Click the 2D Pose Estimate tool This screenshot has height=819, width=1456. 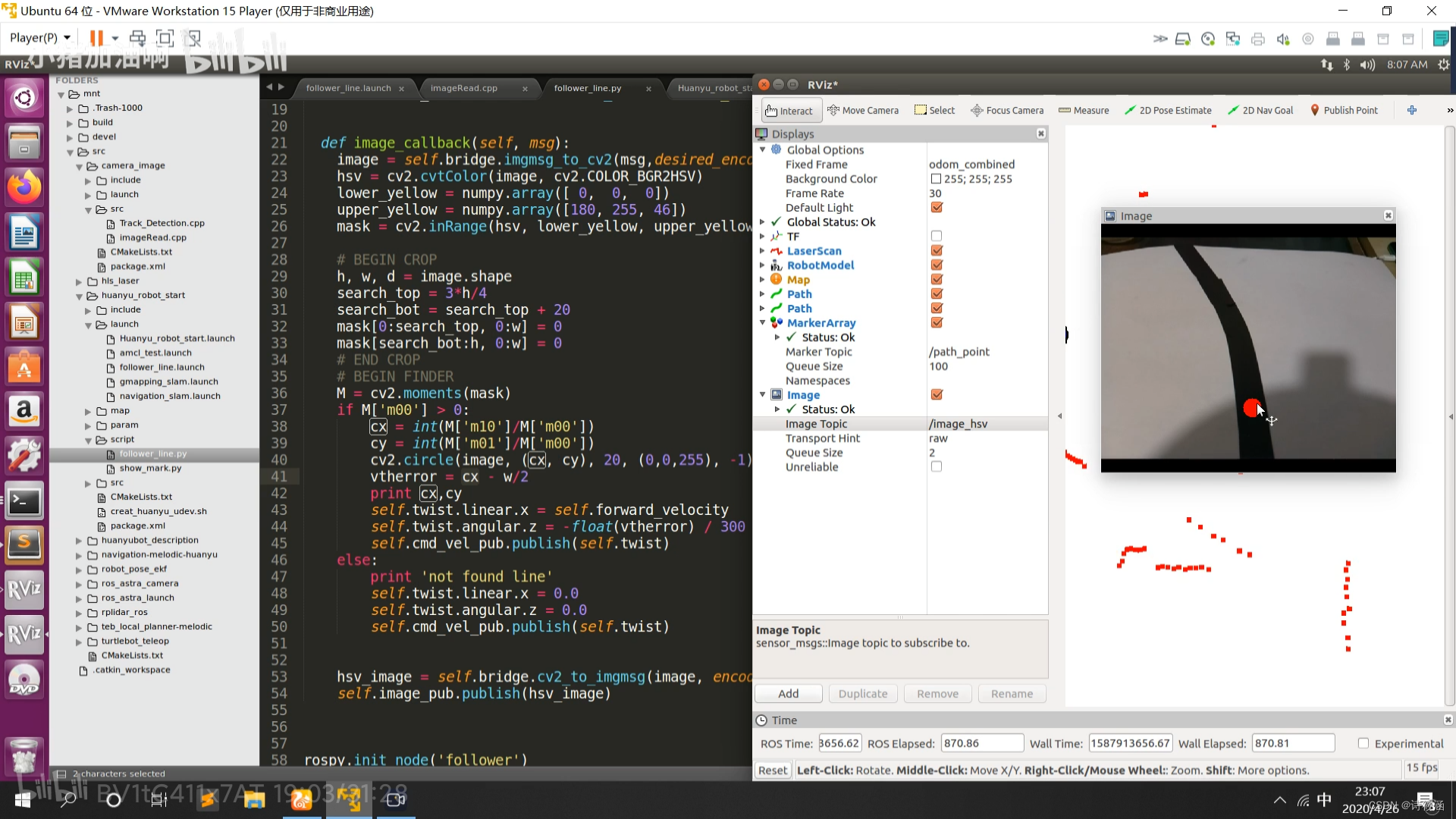click(1168, 111)
